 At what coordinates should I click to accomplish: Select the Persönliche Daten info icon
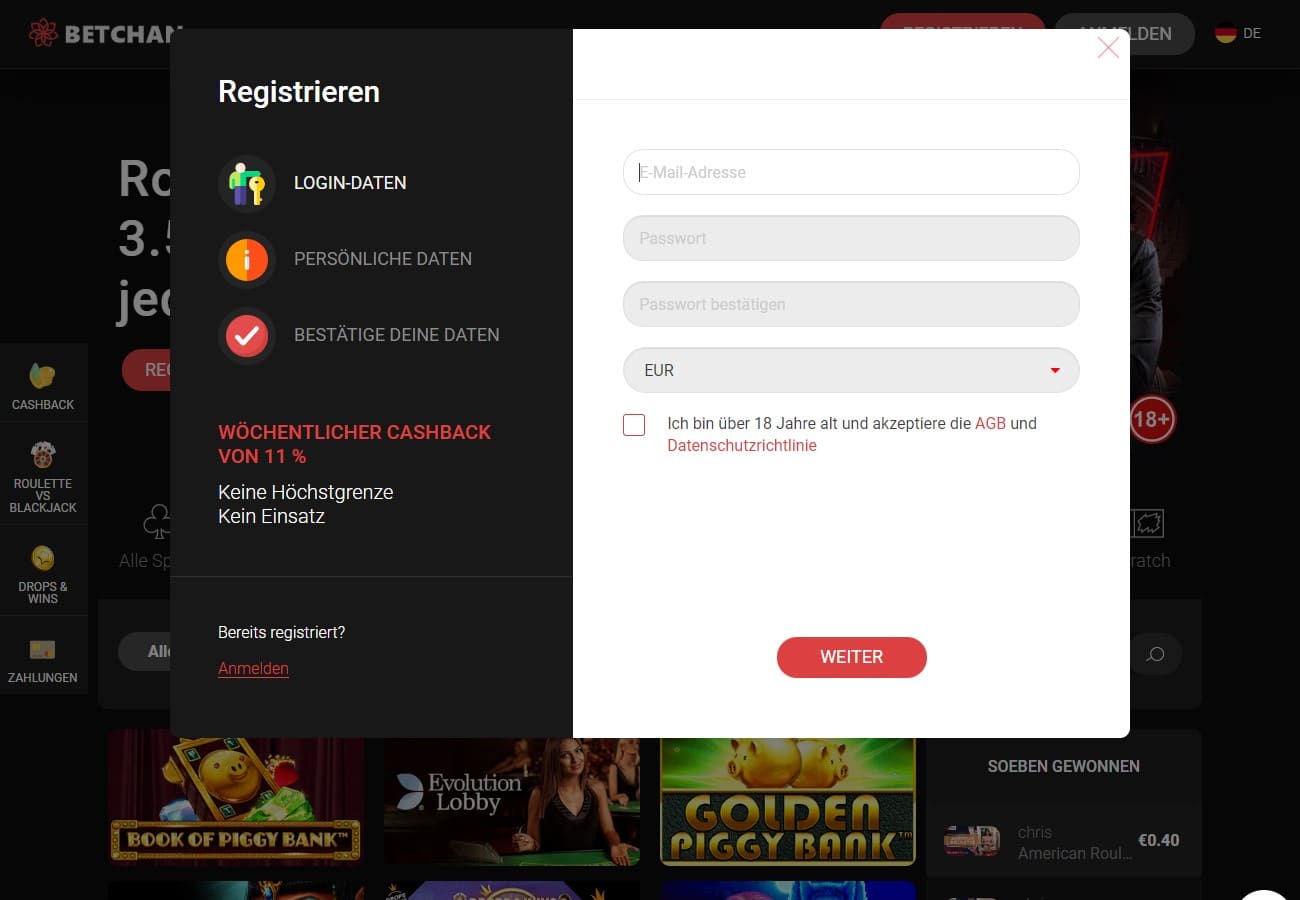(246, 260)
